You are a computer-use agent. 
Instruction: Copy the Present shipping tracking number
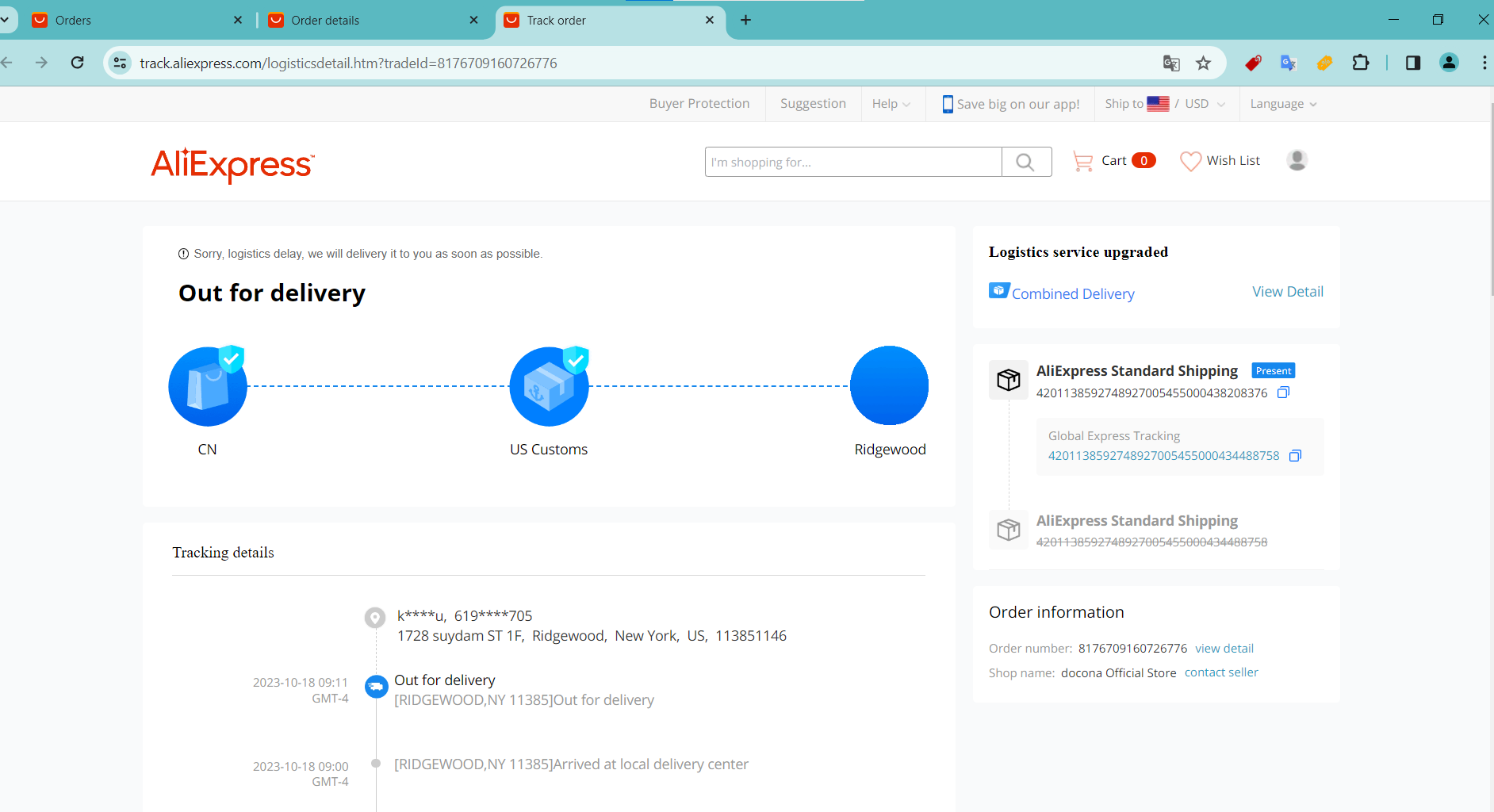point(1284,393)
